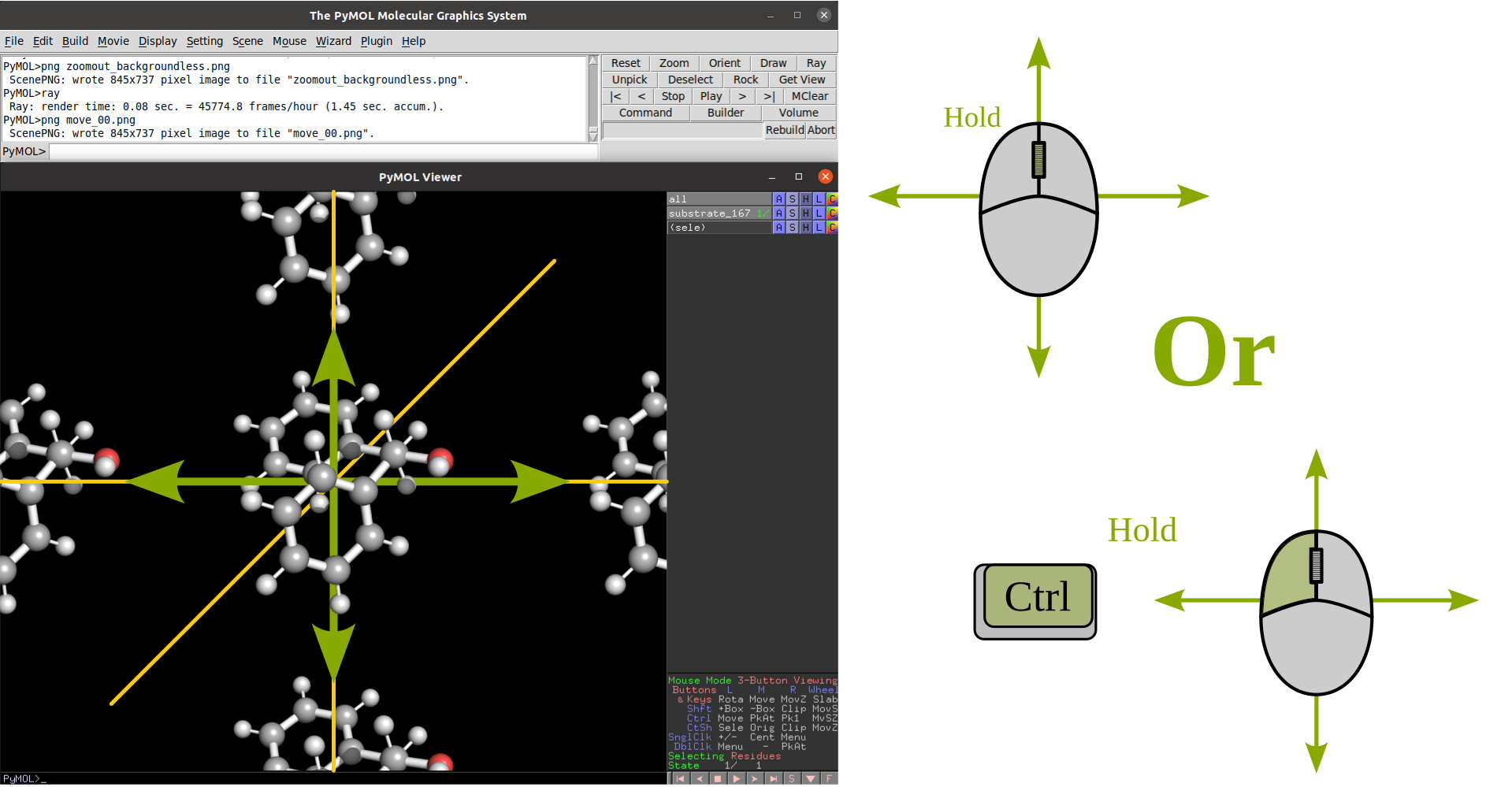Open Hide menu for the all row
Viewport: 1512px width, 787px height.
(805, 199)
